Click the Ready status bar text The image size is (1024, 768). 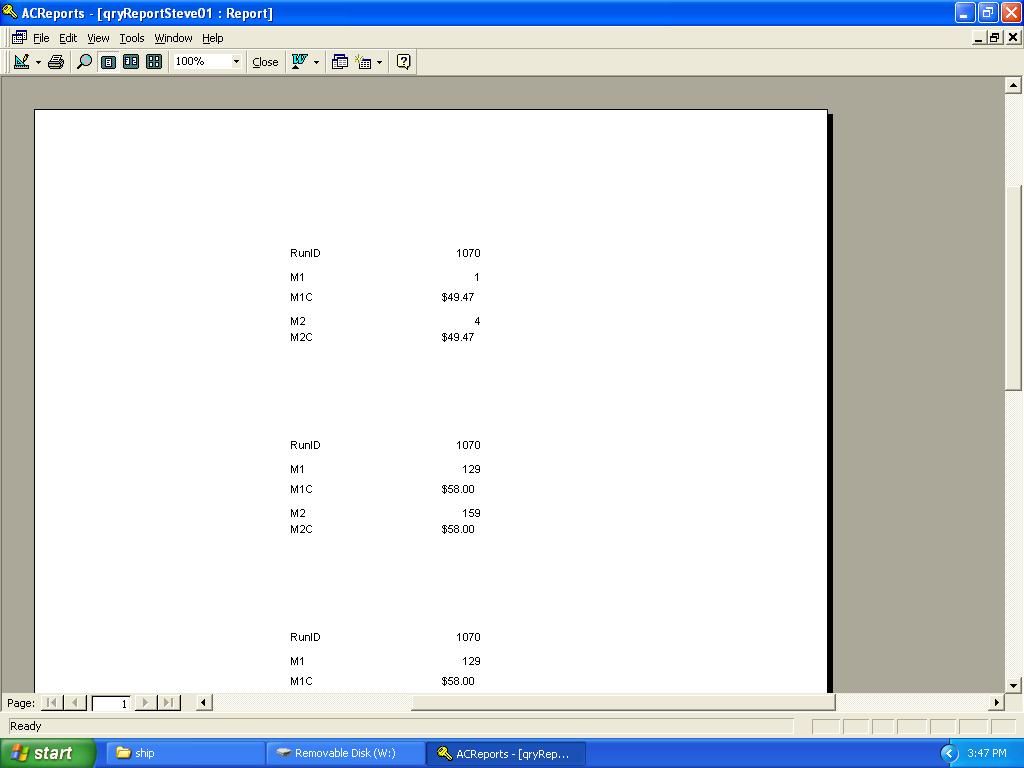pos(25,726)
